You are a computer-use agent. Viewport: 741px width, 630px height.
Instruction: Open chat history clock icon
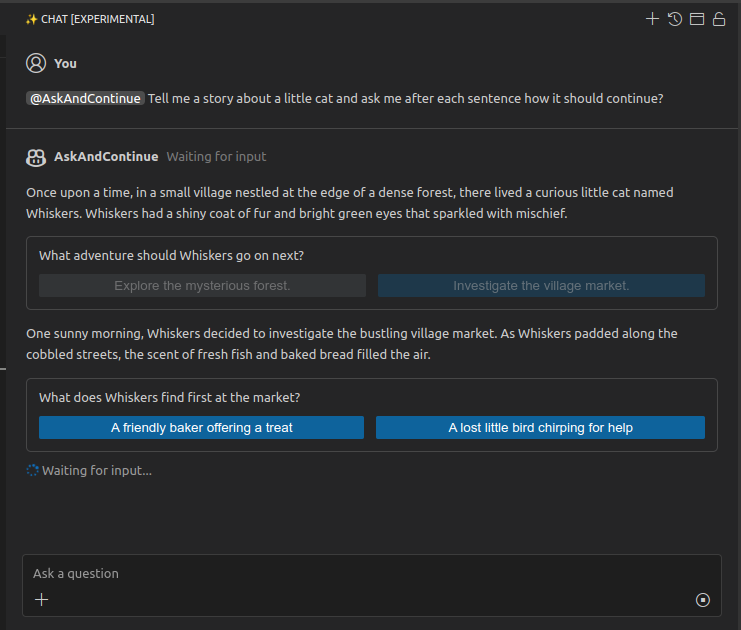(x=675, y=19)
